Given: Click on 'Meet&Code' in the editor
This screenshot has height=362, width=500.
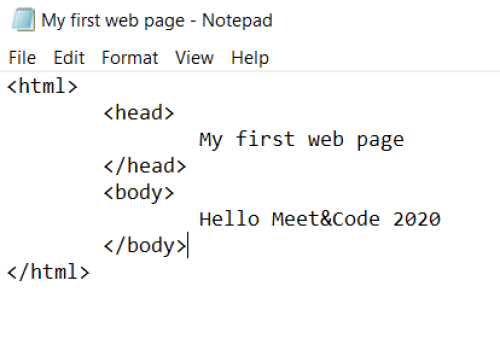Looking at the screenshot, I should [x=326, y=219].
